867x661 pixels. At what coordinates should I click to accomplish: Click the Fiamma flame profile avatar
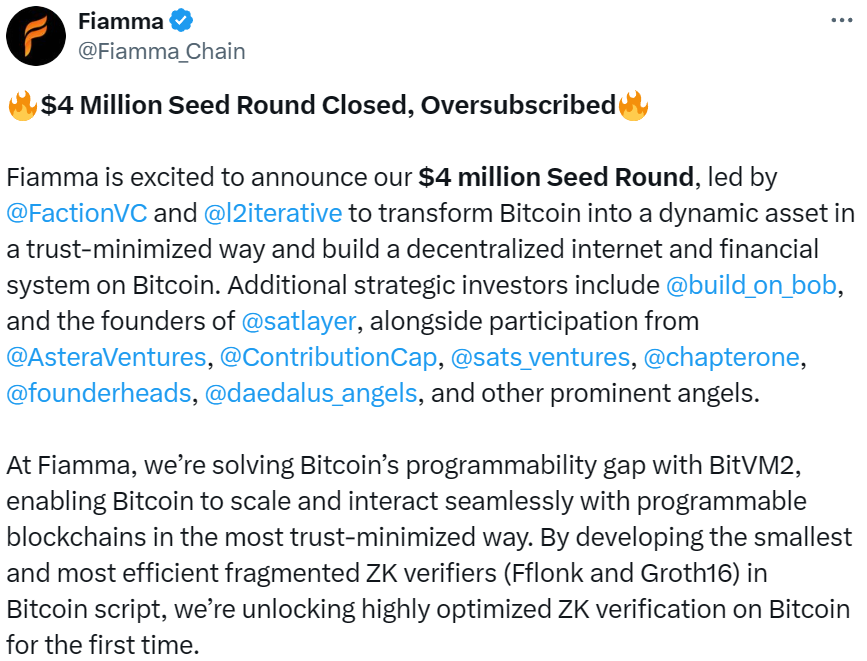pos(38,35)
